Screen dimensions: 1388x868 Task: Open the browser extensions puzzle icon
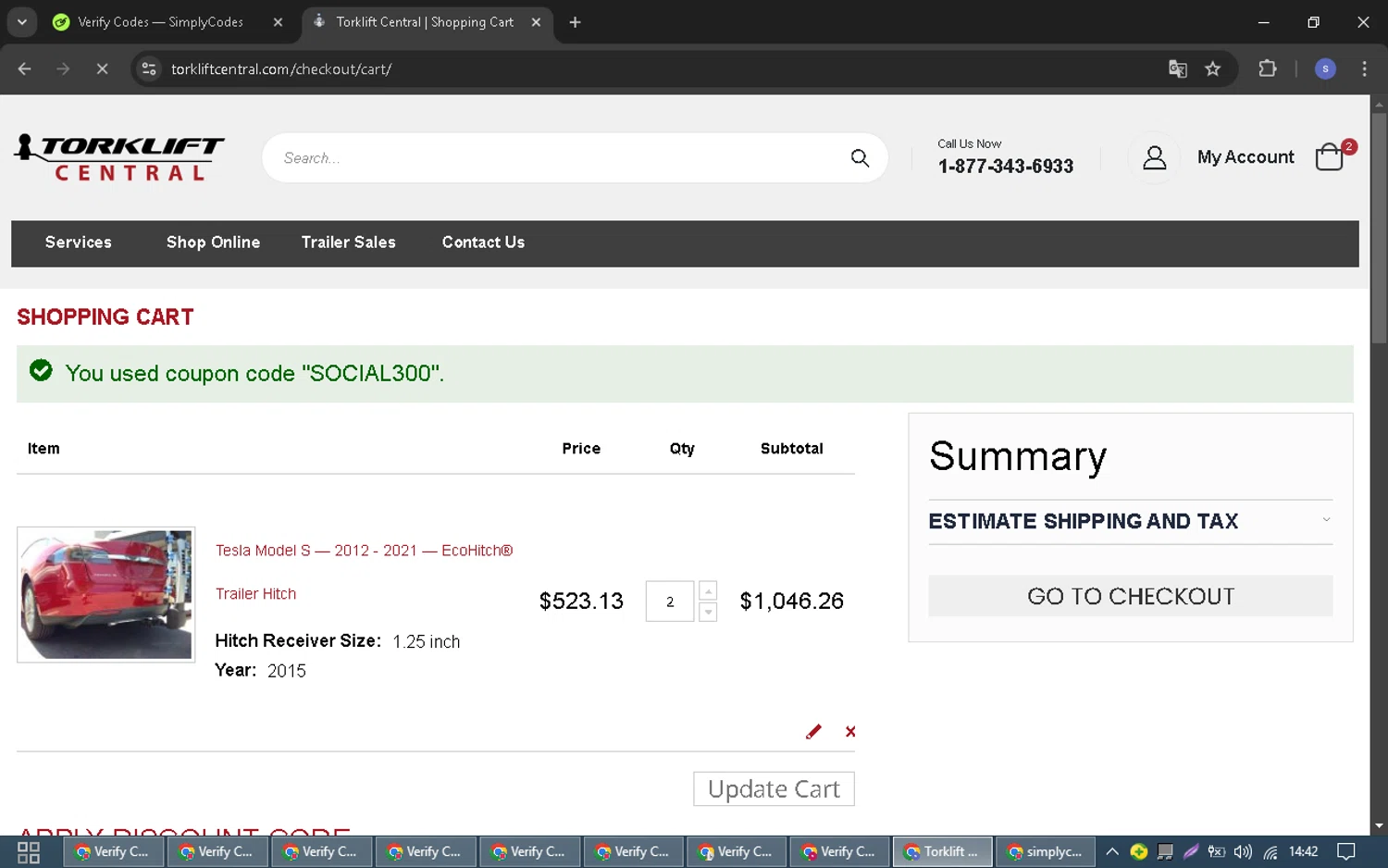tap(1267, 68)
